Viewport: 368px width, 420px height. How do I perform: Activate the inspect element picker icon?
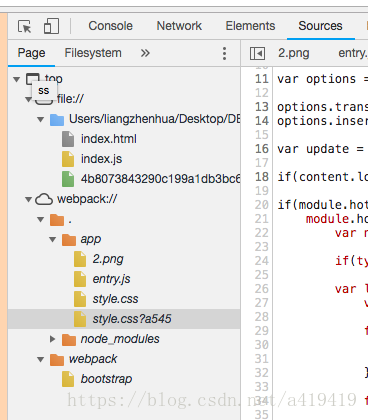point(24,26)
